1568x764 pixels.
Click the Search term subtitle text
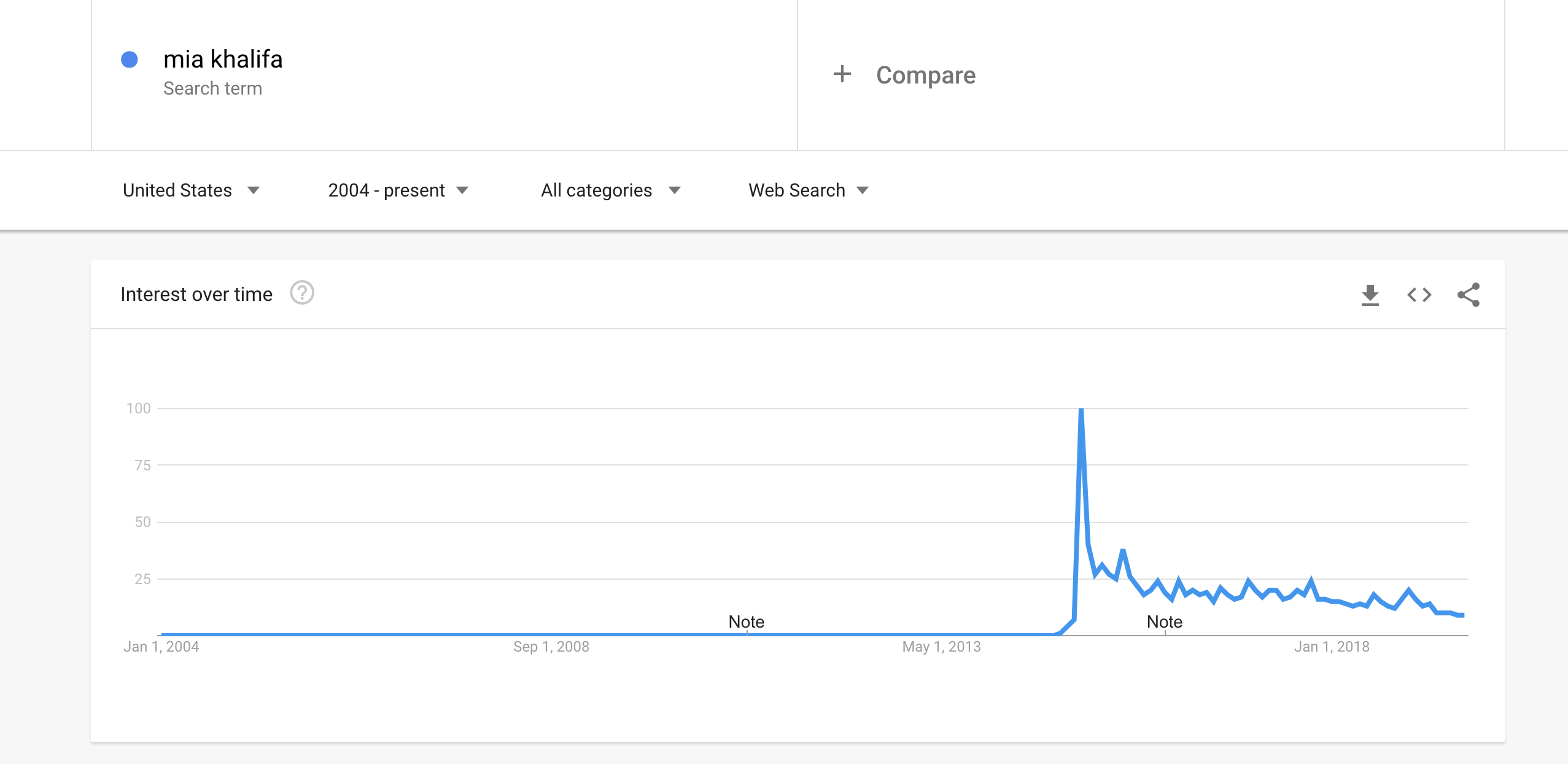click(x=212, y=88)
